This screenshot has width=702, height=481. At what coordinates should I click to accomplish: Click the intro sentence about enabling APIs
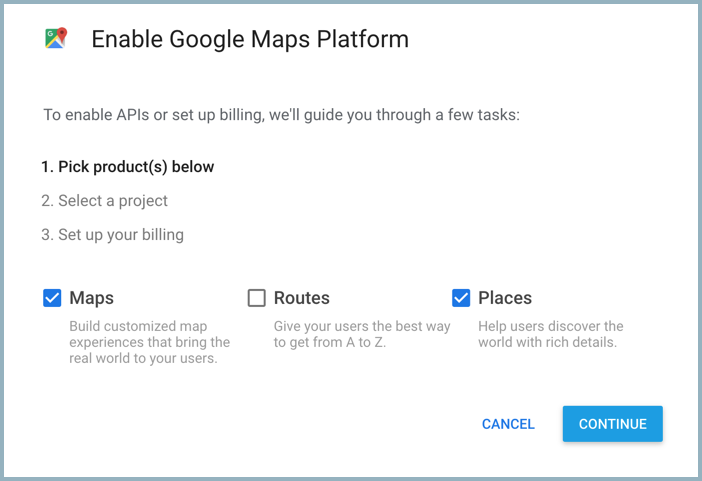click(282, 115)
